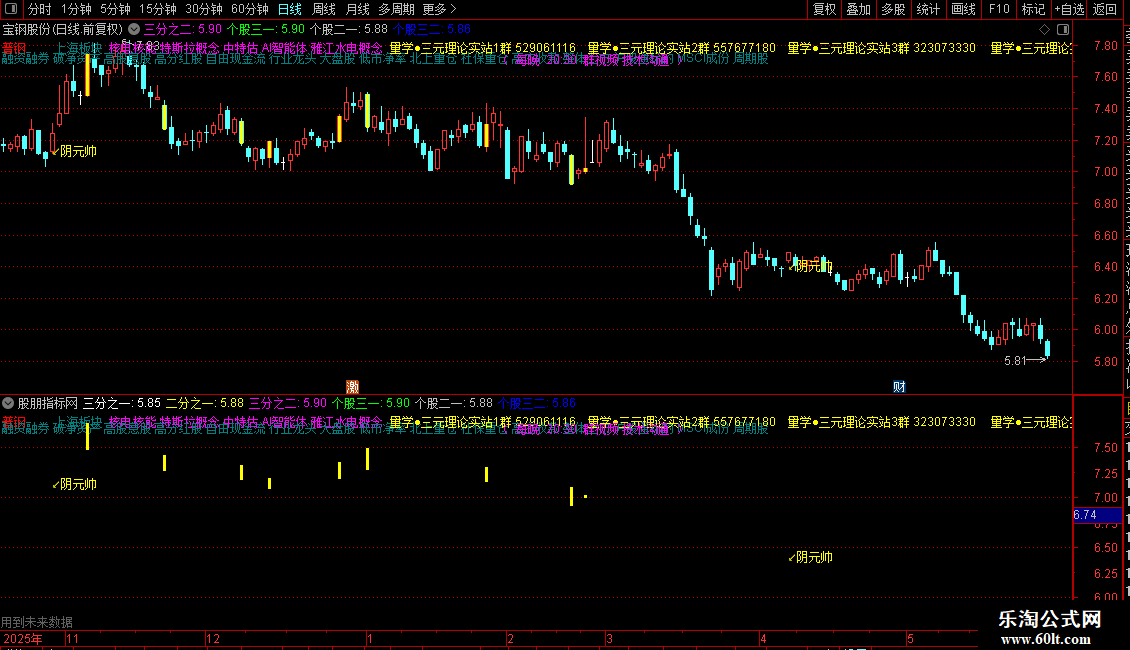
Task: Open the round dropdown beside 宝钢股份 title
Action: 134,30
